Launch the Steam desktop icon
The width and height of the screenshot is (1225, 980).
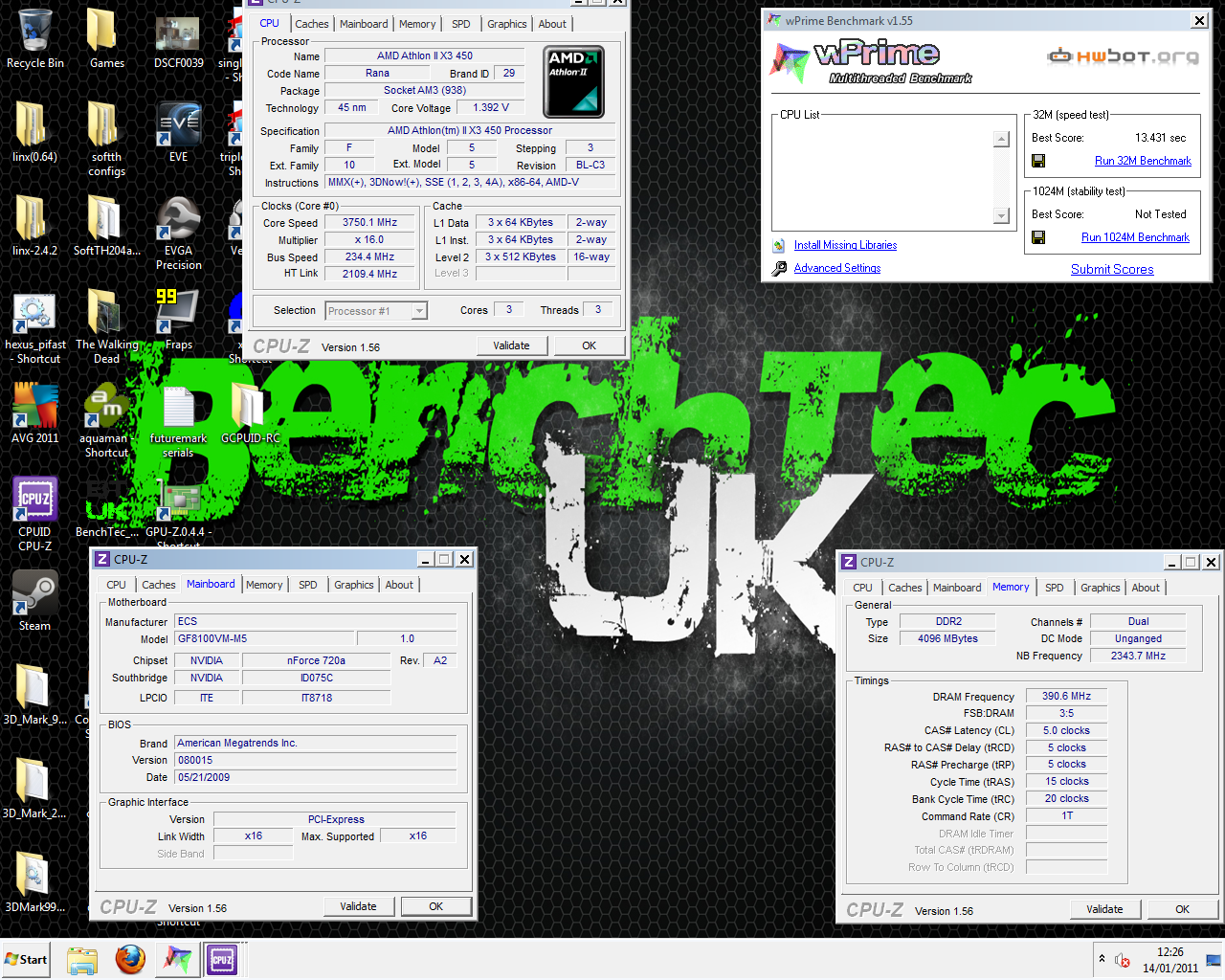tap(34, 601)
